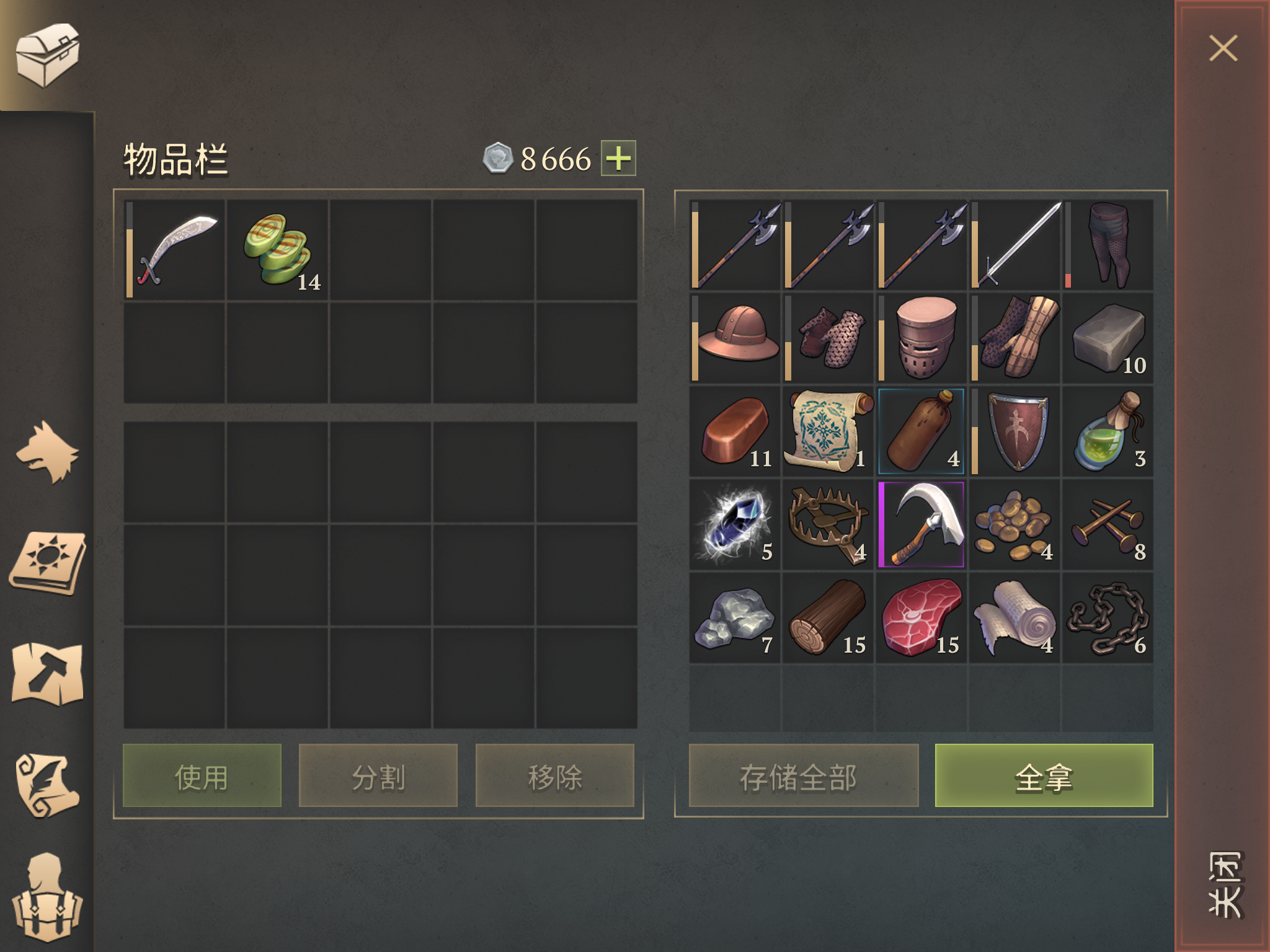Click the 全拿 take all button

tap(1044, 775)
